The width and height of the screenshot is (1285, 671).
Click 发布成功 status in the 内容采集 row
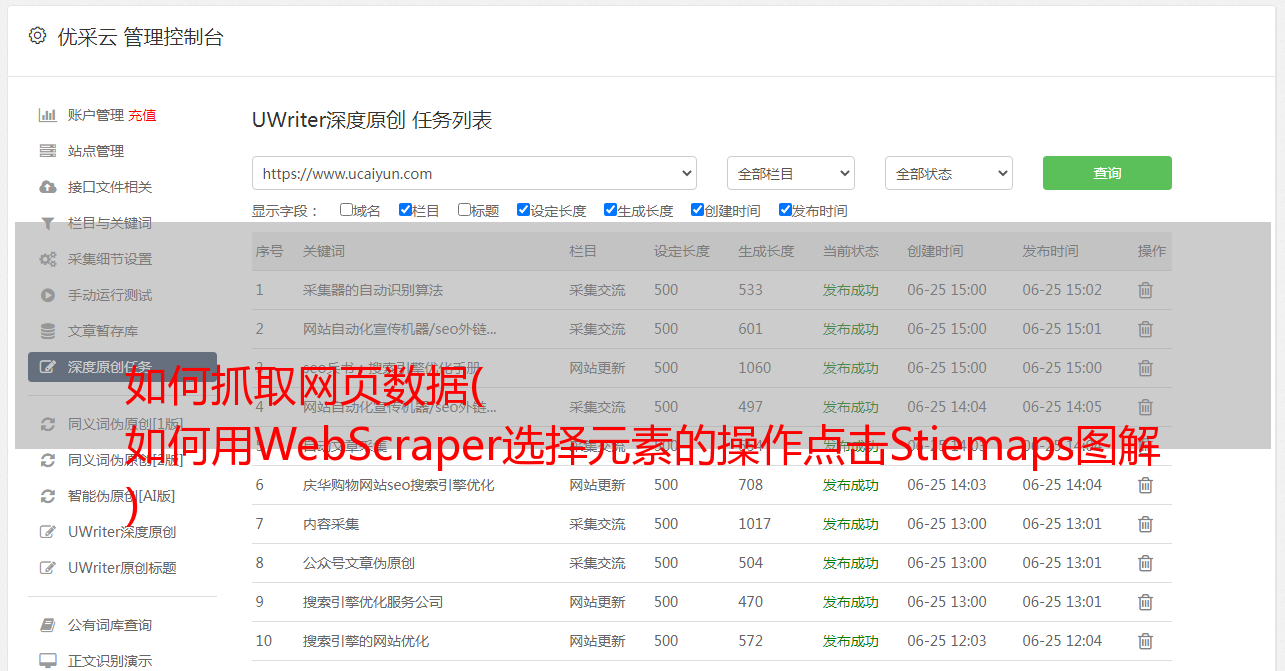click(851, 524)
